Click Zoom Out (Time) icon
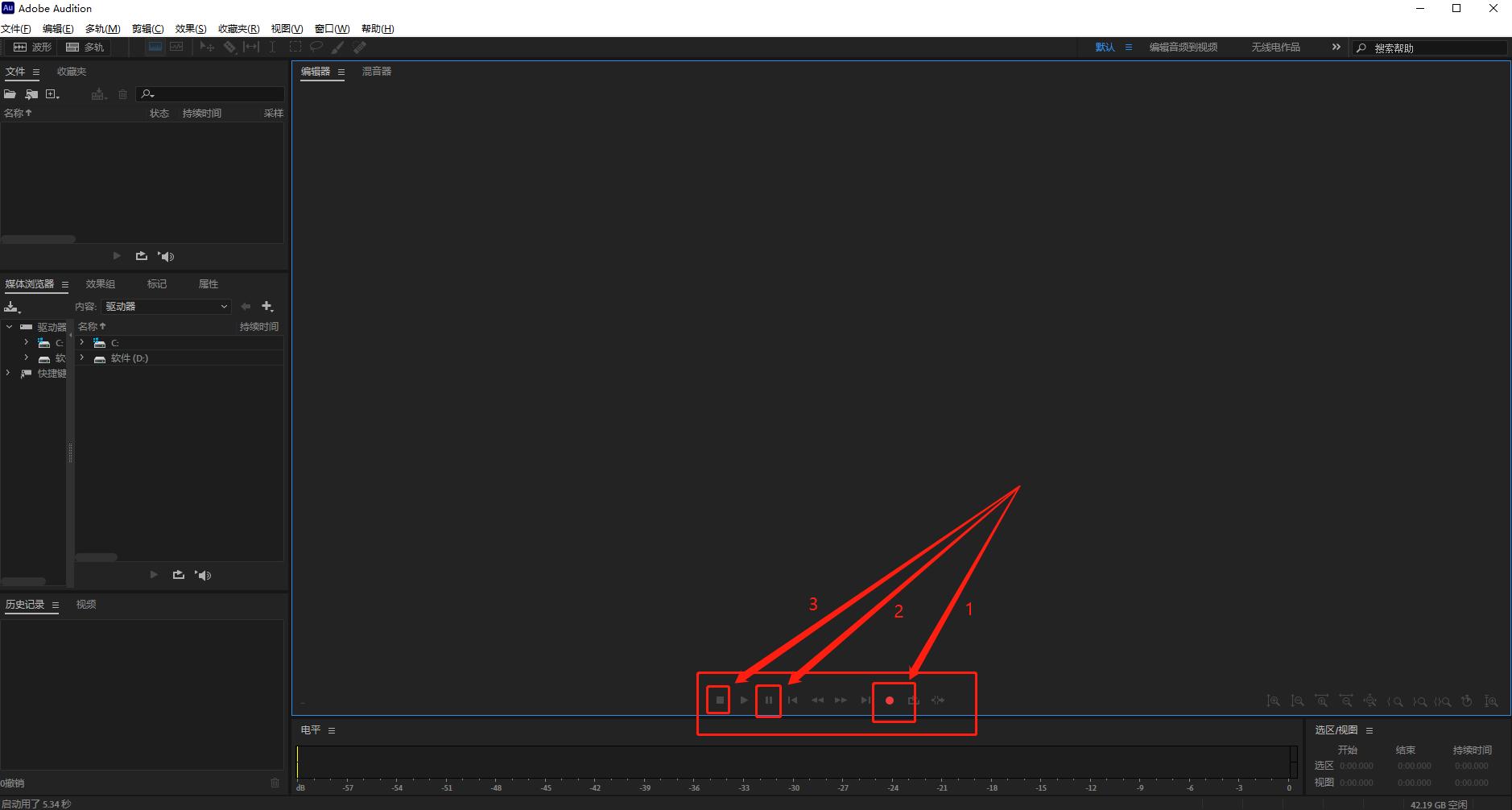The width and height of the screenshot is (1512, 810). [x=1346, y=701]
